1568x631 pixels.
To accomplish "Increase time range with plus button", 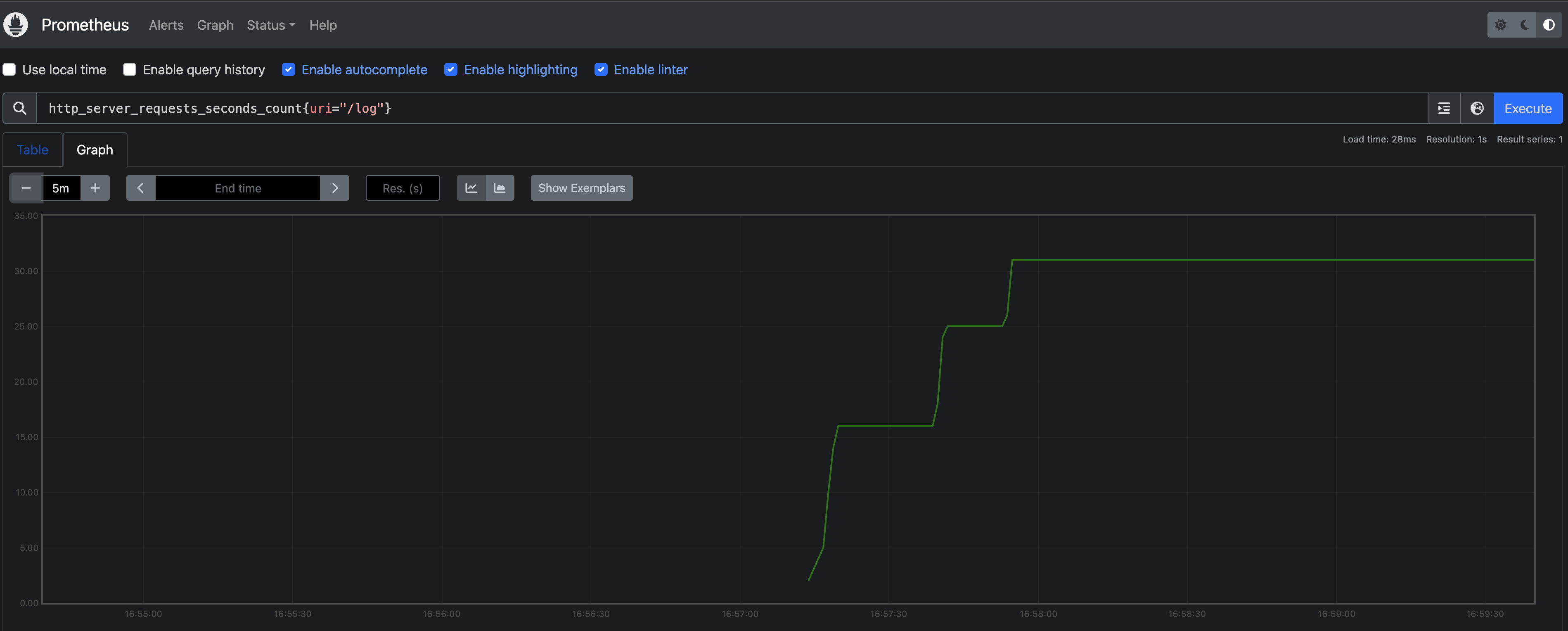I will pos(95,188).
